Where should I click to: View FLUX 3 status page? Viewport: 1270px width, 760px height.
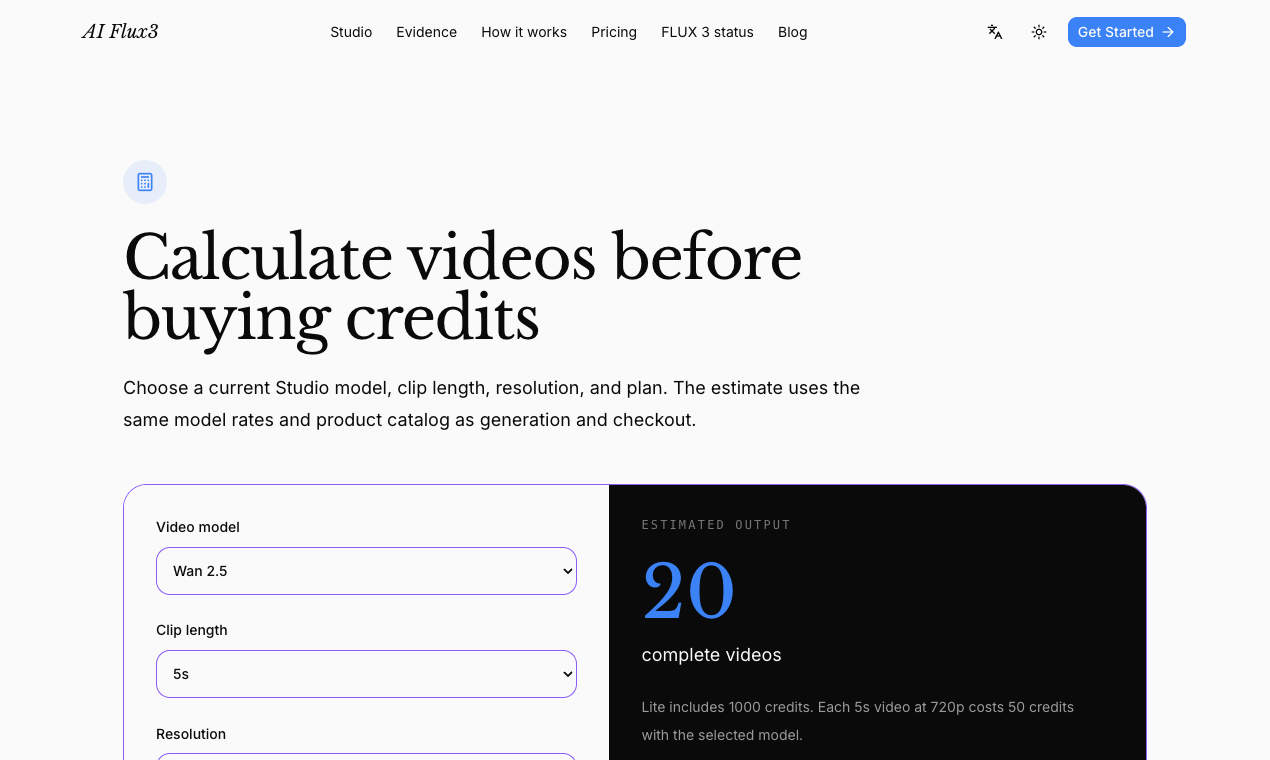pos(707,32)
